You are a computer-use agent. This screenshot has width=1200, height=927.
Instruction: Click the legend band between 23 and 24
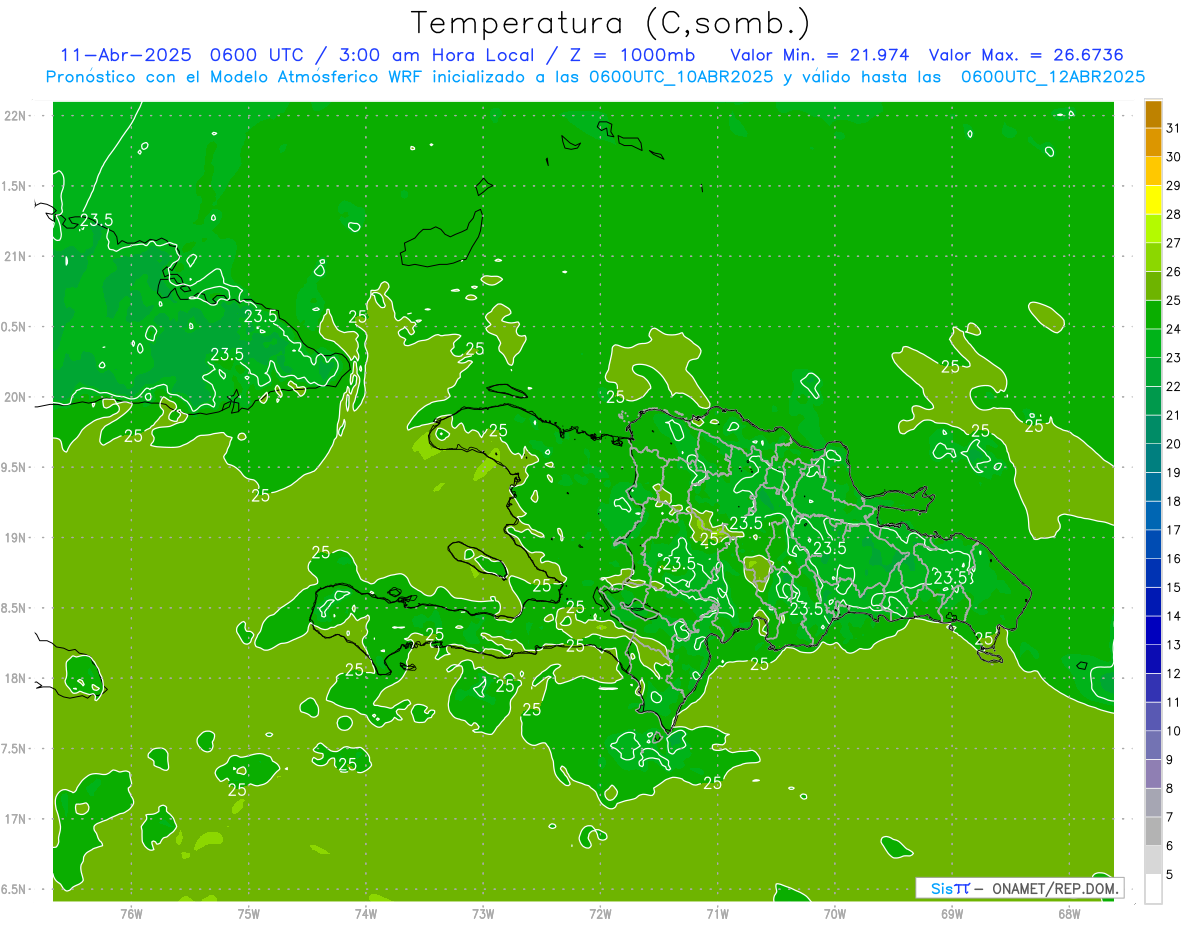point(1153,343)
